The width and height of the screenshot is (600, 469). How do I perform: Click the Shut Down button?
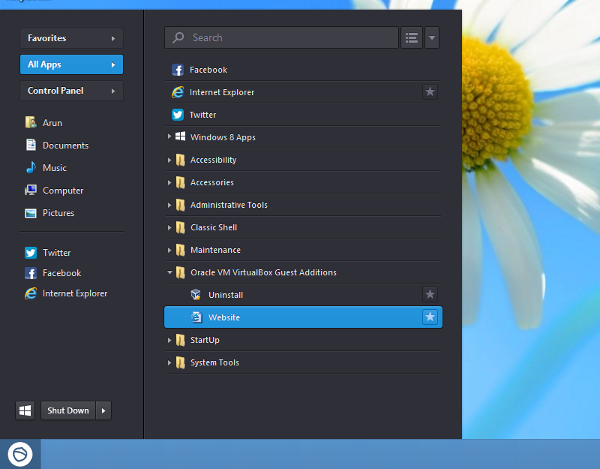(68, 410)
